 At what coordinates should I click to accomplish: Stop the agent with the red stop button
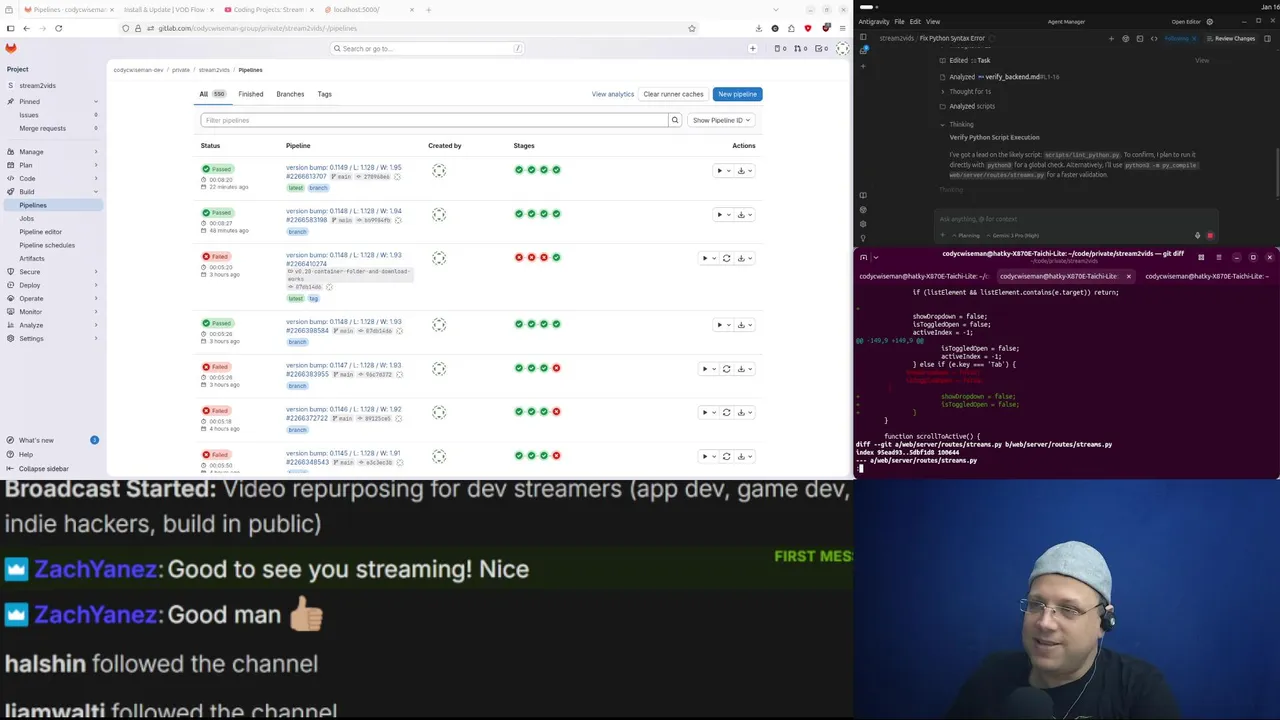[1210, 236]
